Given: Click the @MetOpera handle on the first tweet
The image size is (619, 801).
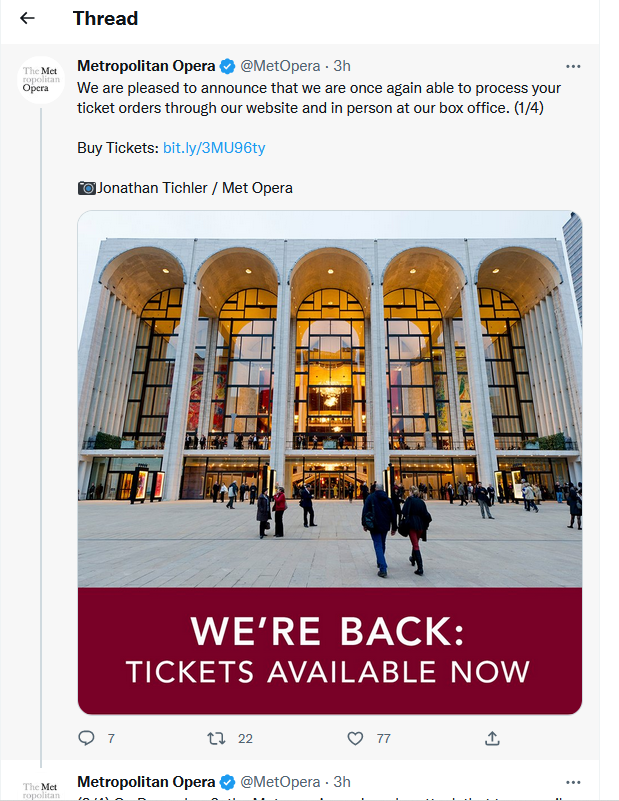Looking at the screenshot, I should (280, 66).
